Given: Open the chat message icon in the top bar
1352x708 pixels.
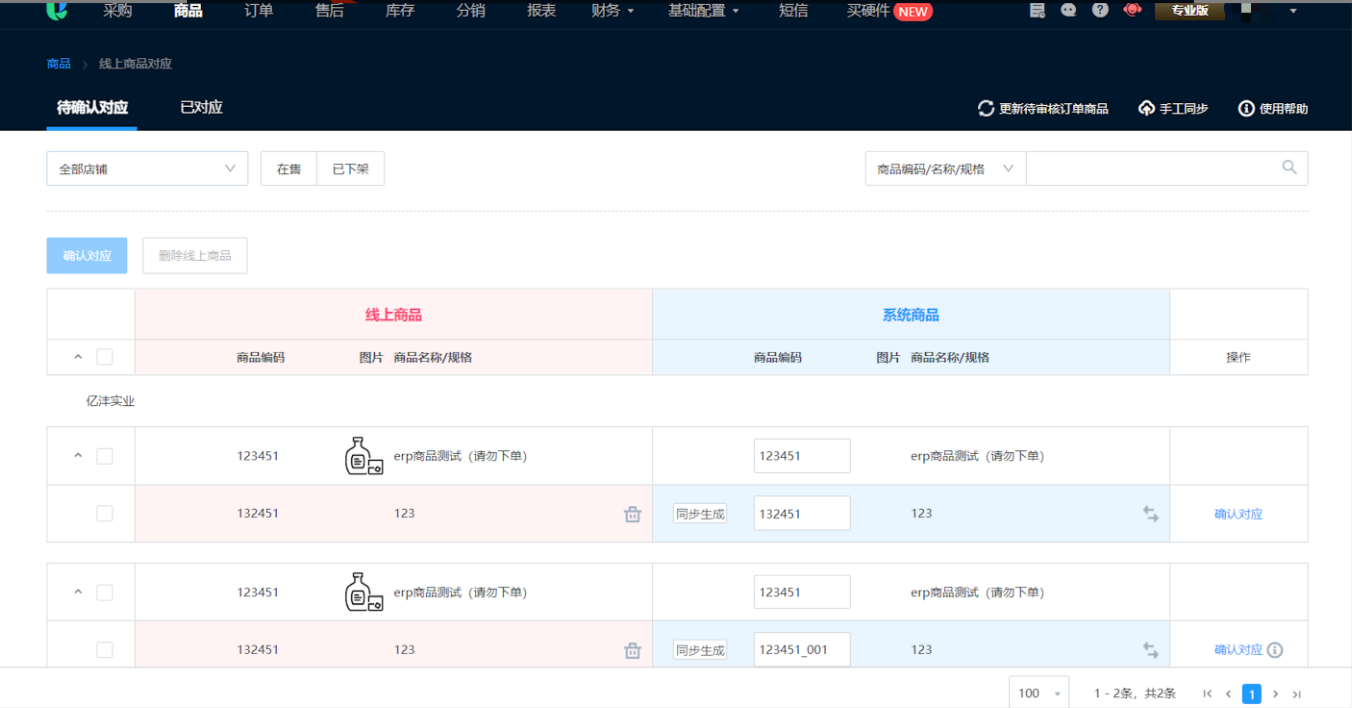Looking at the screenshot, I should pos(1068,10).
